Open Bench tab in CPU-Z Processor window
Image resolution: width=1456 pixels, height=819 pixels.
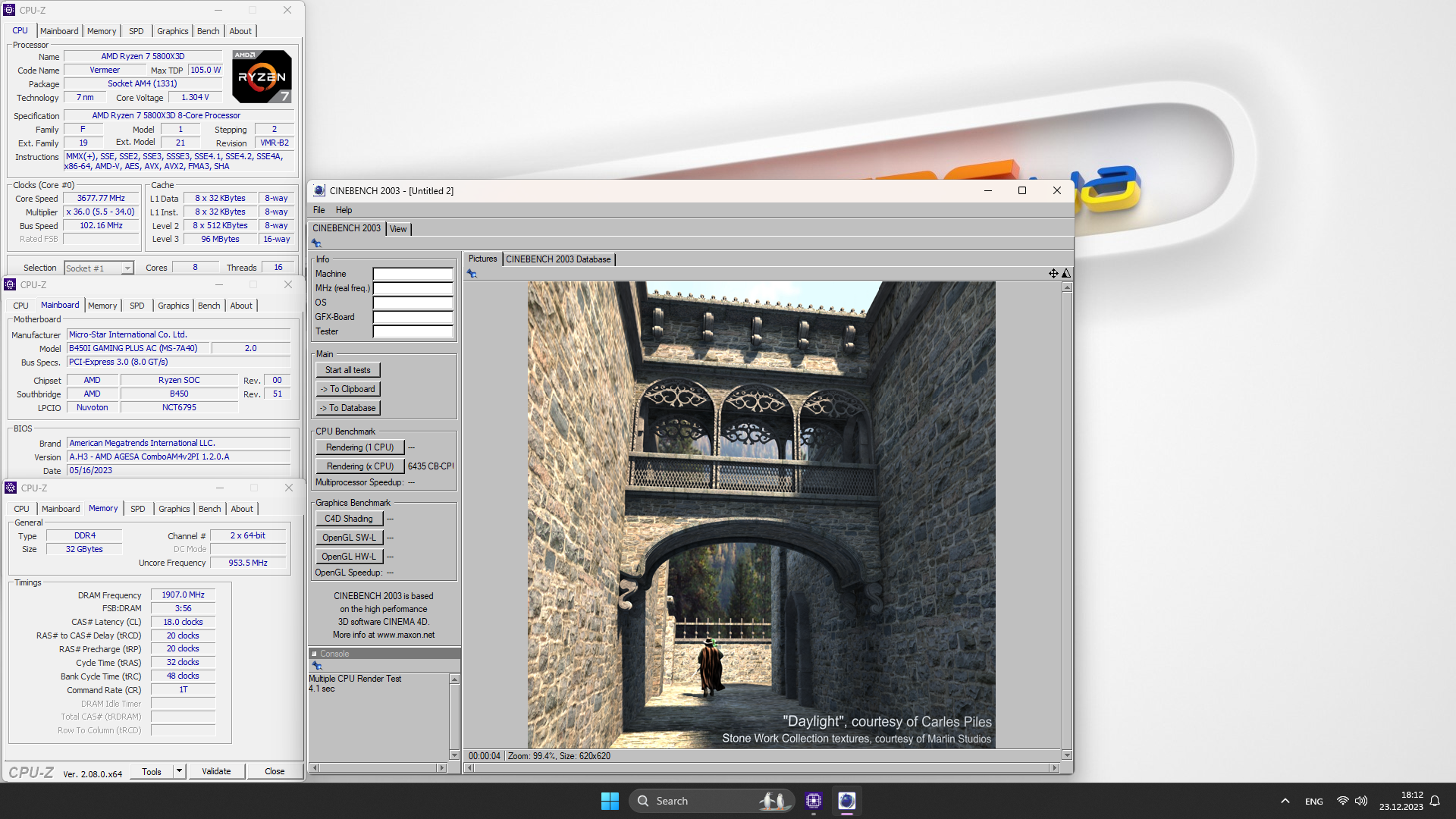208,31
